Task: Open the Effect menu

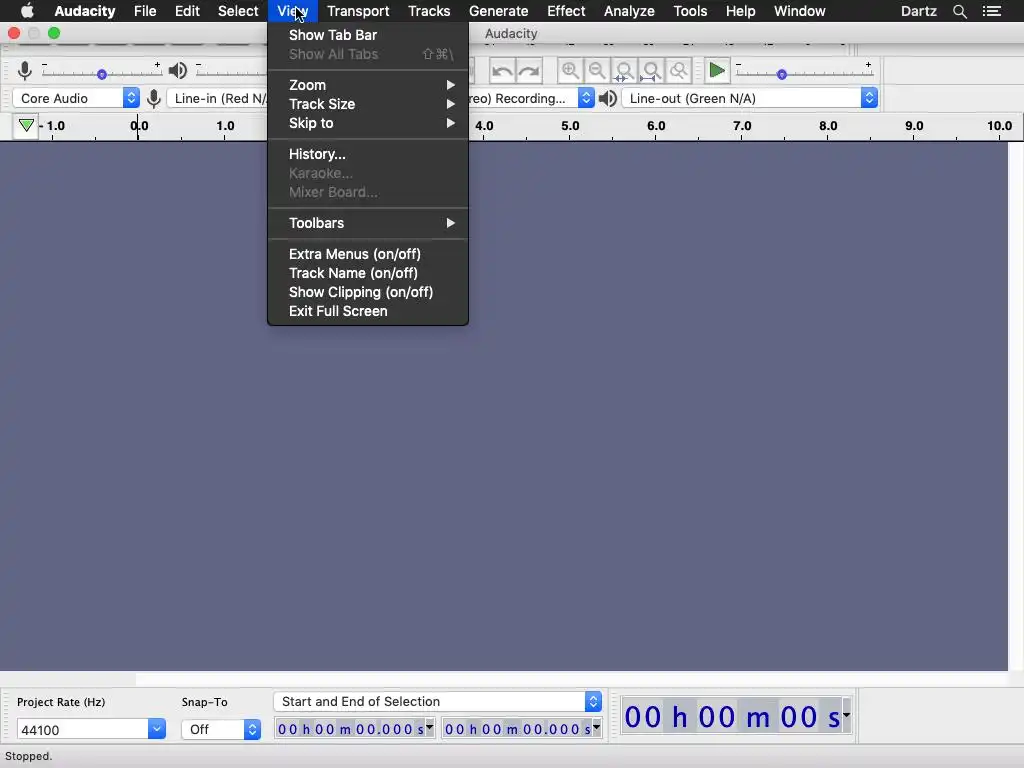Action: pyautogui.click(x=566, y=11)
